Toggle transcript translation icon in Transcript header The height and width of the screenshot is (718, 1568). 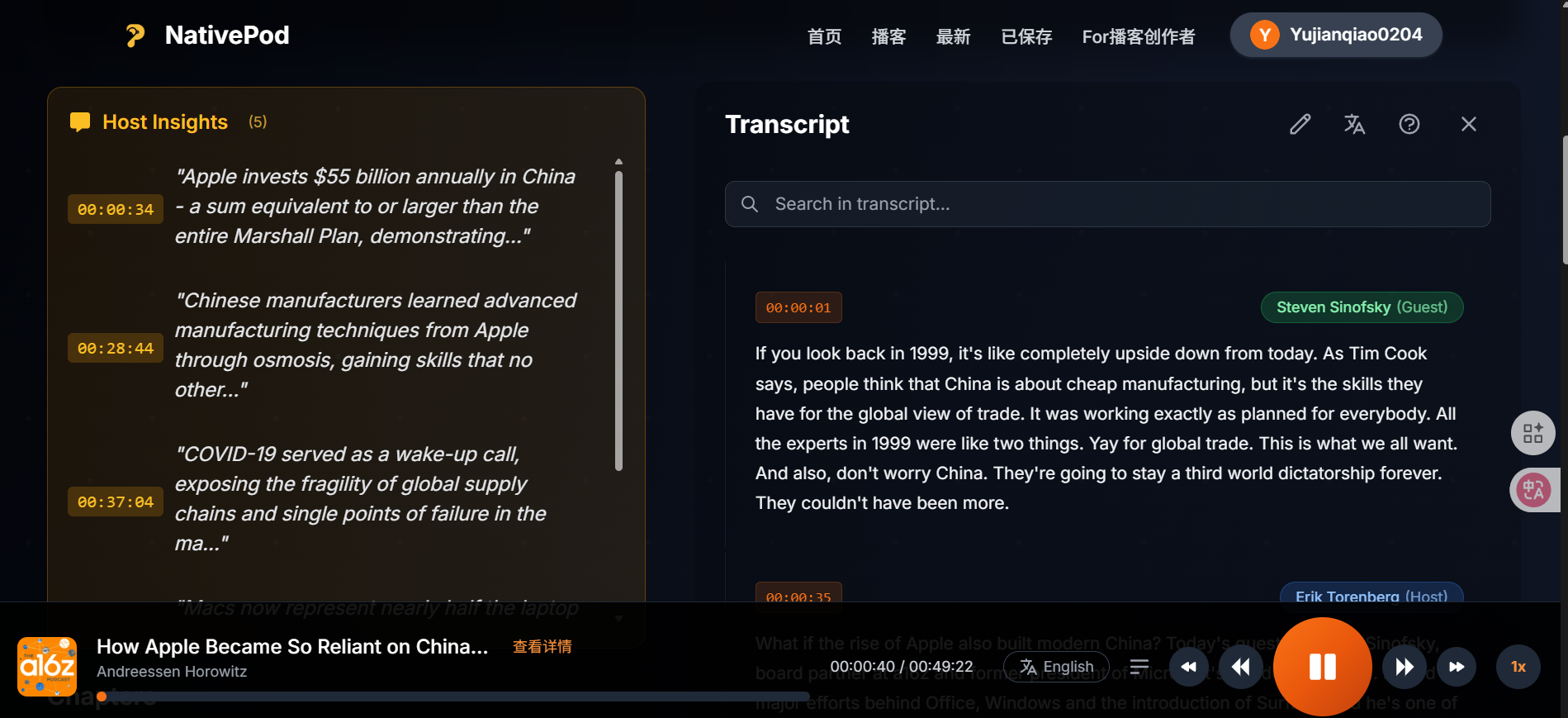(1354, 124)
